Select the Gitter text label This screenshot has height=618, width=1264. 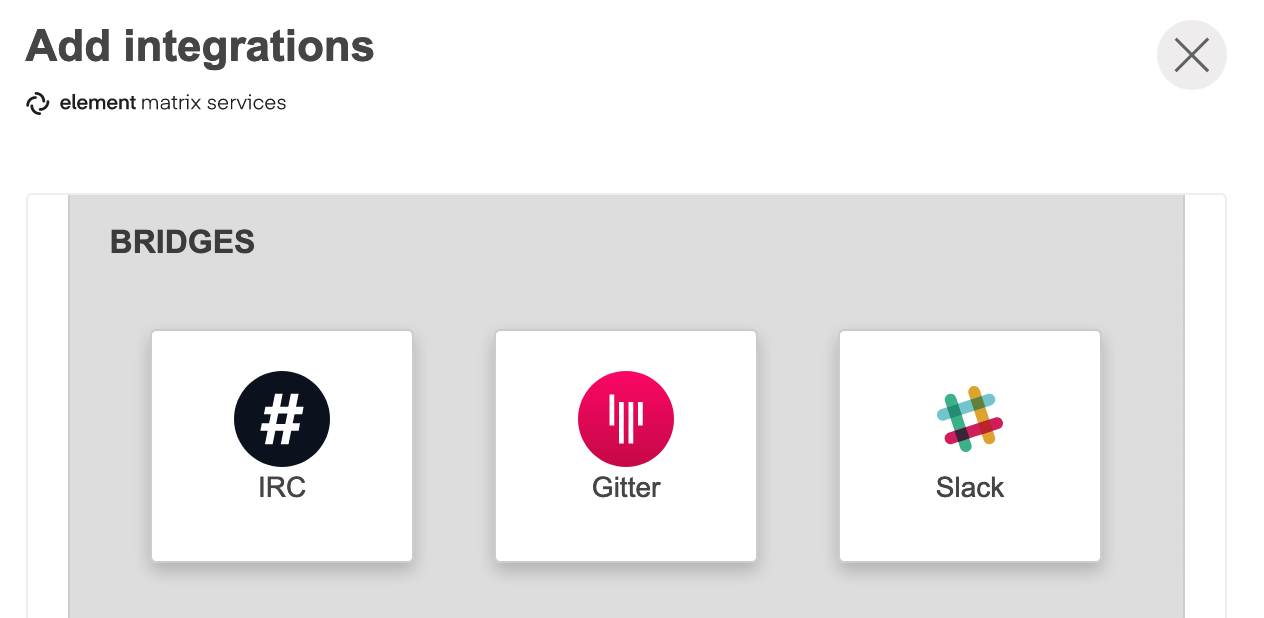pyautogui.click(x=626, y=487)
